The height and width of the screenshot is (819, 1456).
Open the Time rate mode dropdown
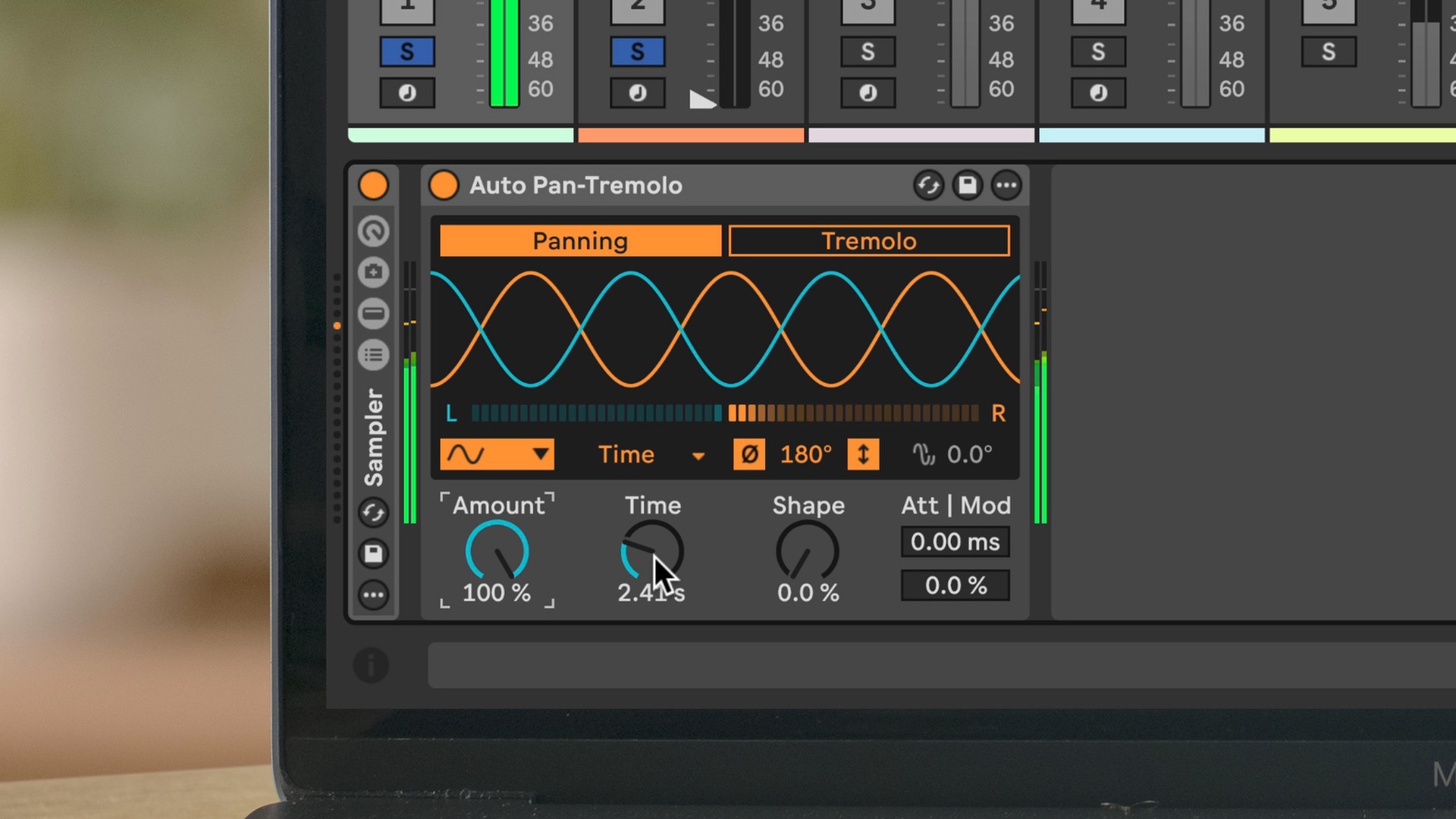[x=651, y=453]
